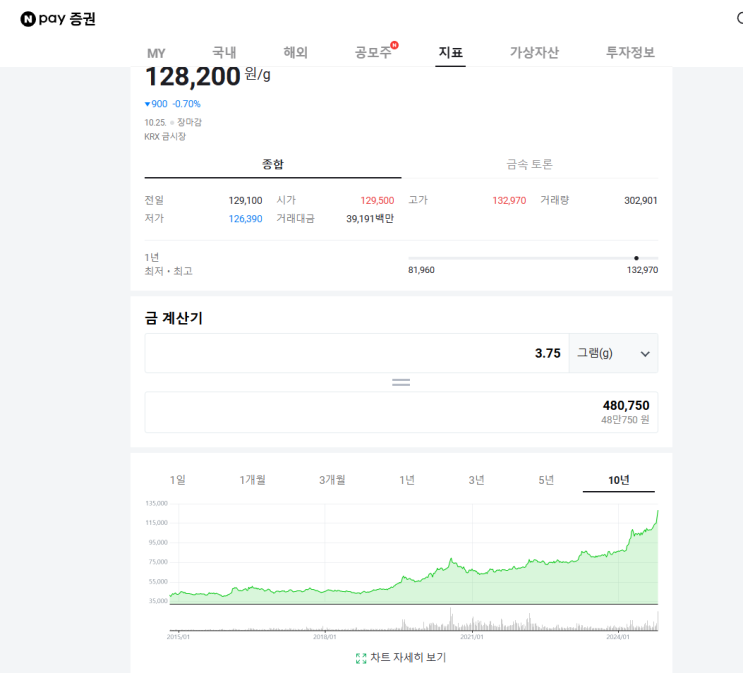This screenshot has width=743, height=673.
Task: Click the N Pay logo icon
Action: (x=28, y=18)
